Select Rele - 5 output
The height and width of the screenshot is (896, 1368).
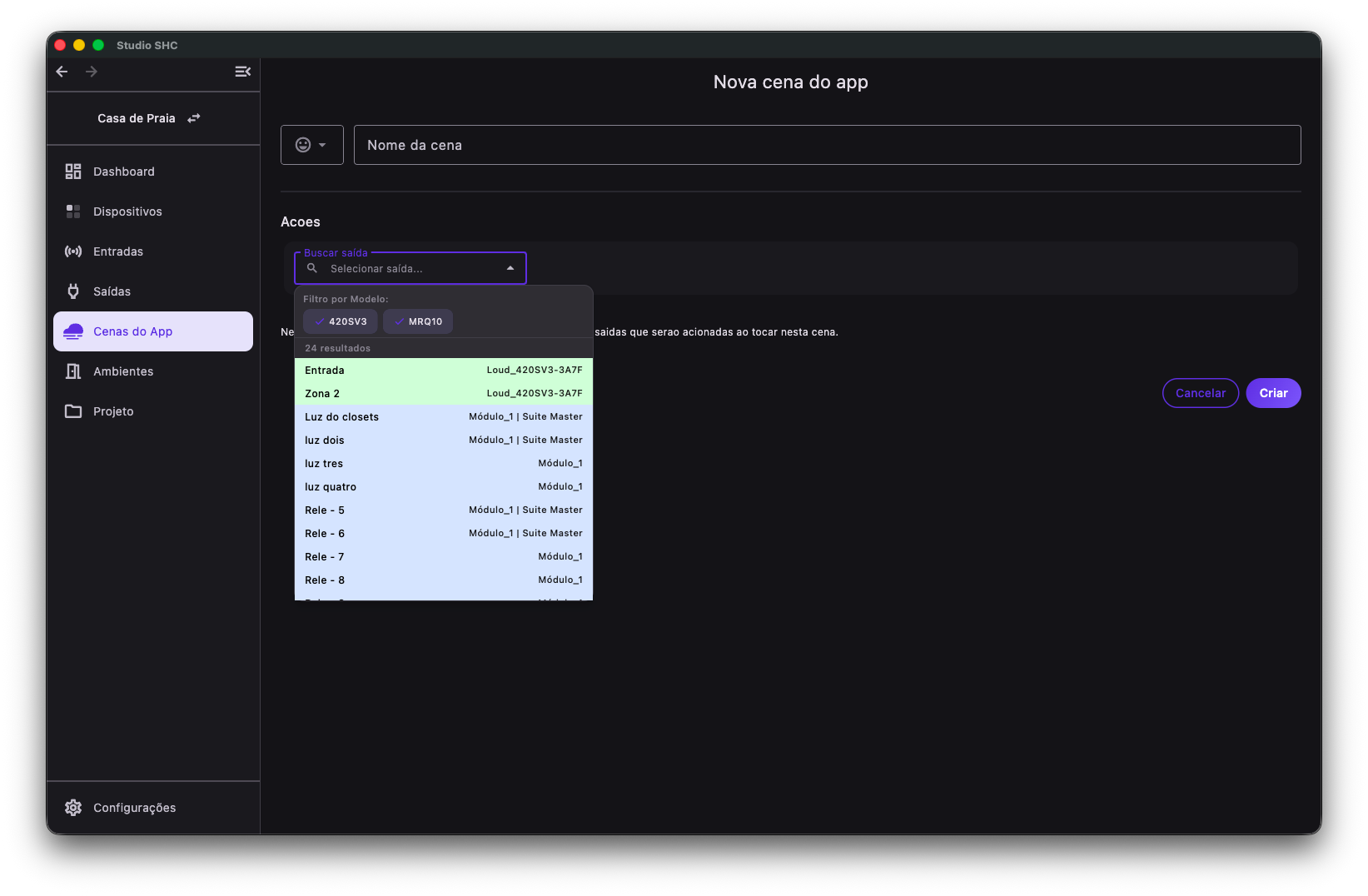point(444,510)
